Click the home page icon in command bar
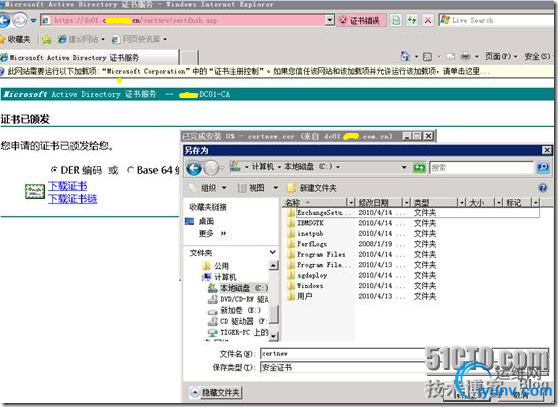 (405, 56)
